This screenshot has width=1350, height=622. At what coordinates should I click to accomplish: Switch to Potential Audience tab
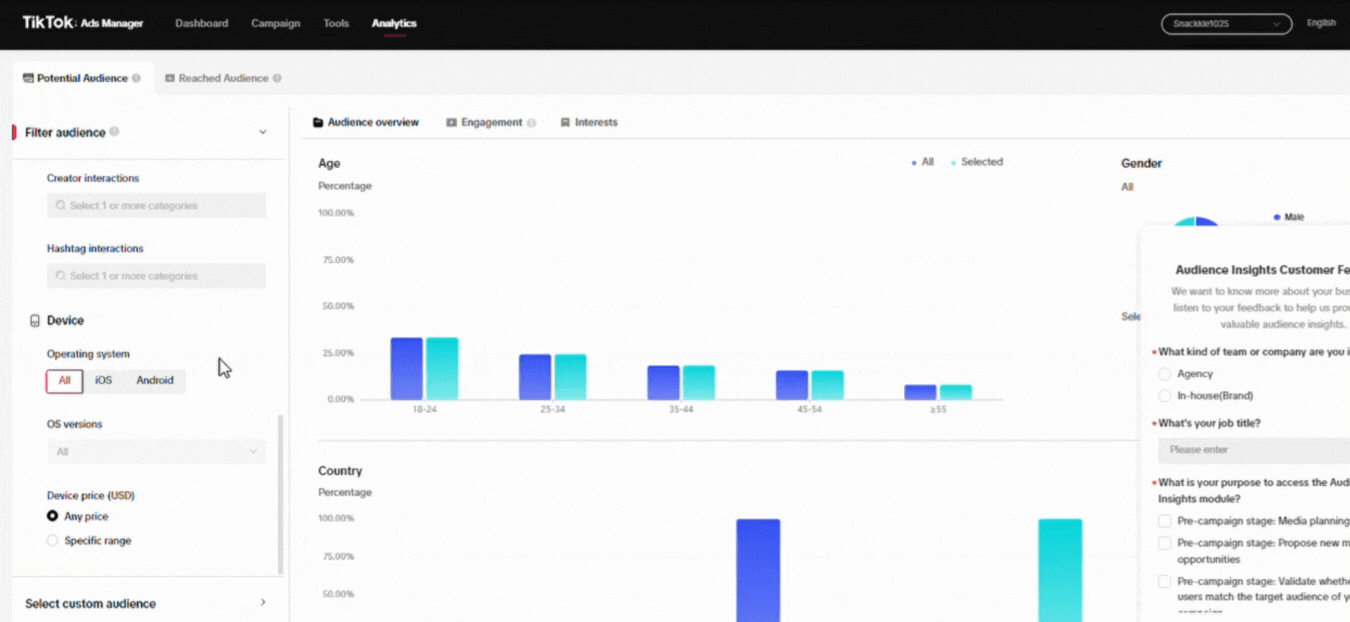[x=82, y=78]
